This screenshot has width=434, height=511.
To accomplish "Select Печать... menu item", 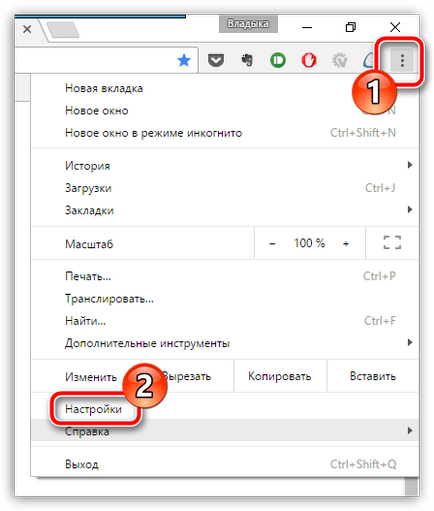I will [x=225, y=276].
